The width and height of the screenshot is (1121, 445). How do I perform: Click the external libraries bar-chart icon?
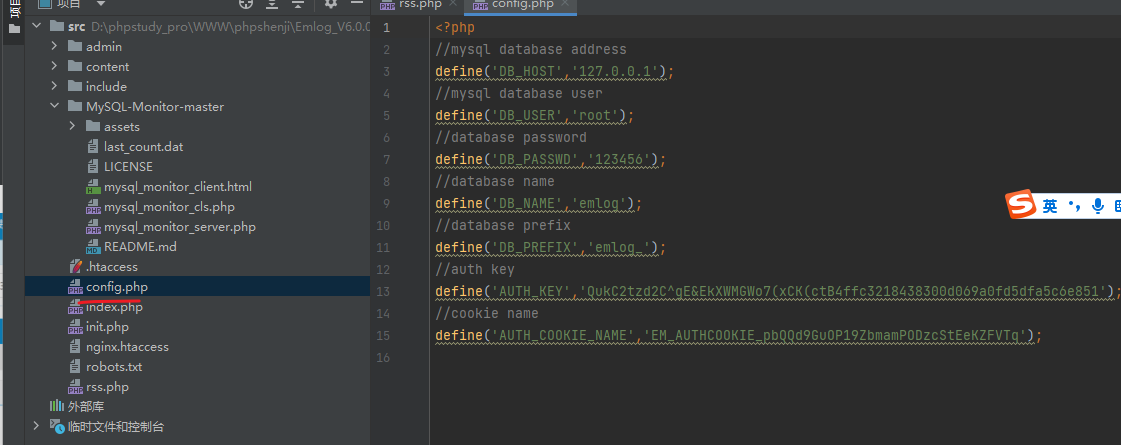click(x=56, y=406)
